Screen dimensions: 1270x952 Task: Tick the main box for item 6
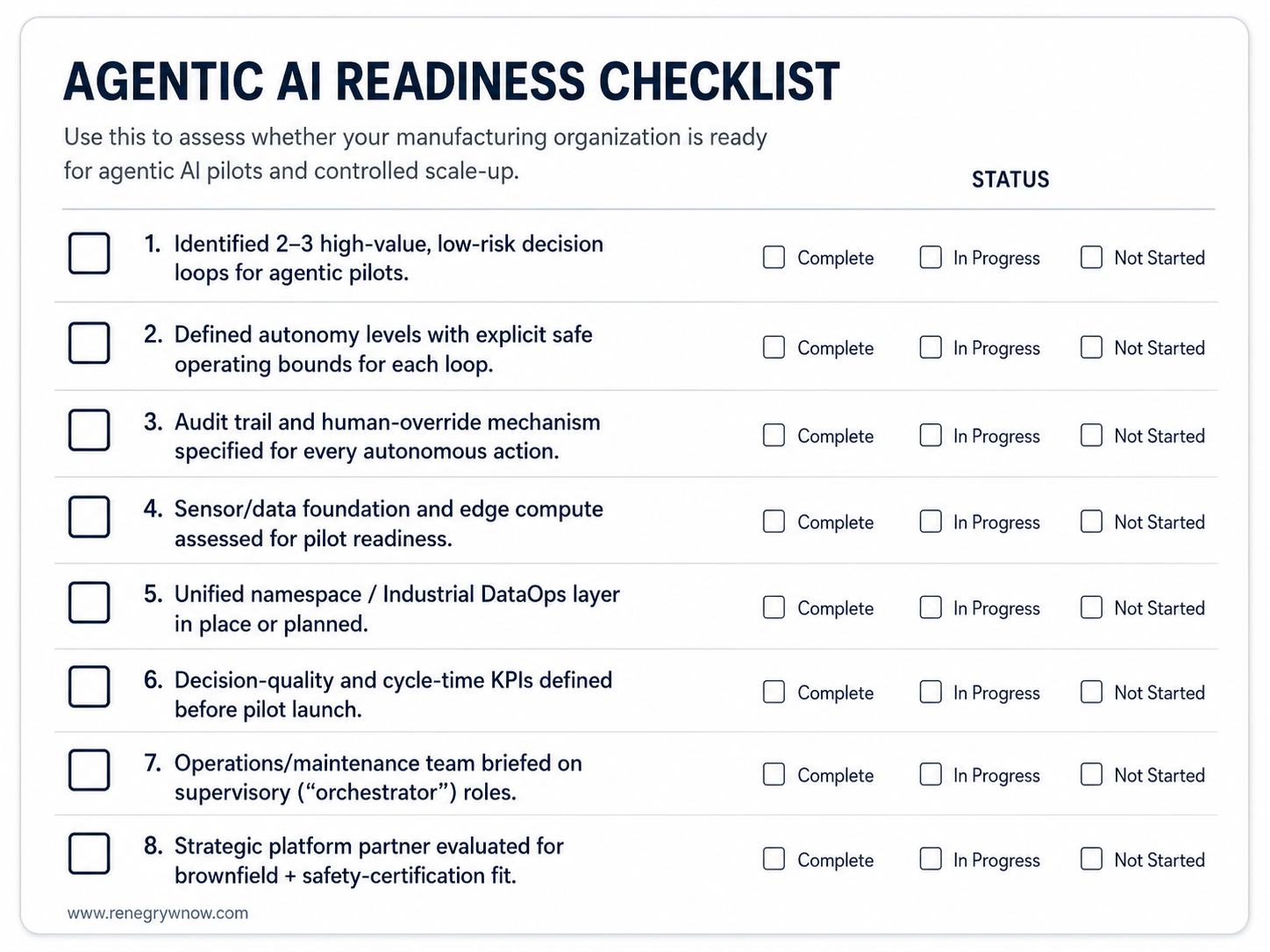click(x=89, y=686)
